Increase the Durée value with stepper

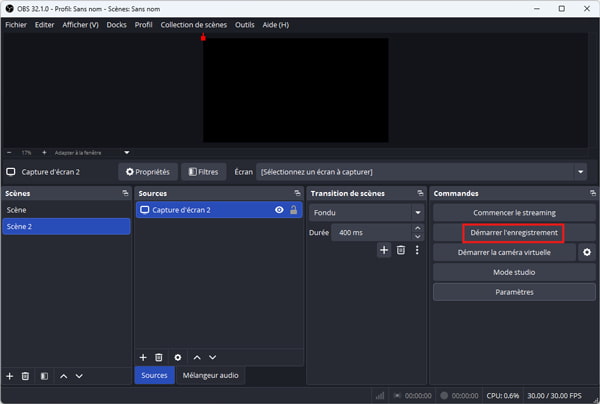(x=418, y=229)
